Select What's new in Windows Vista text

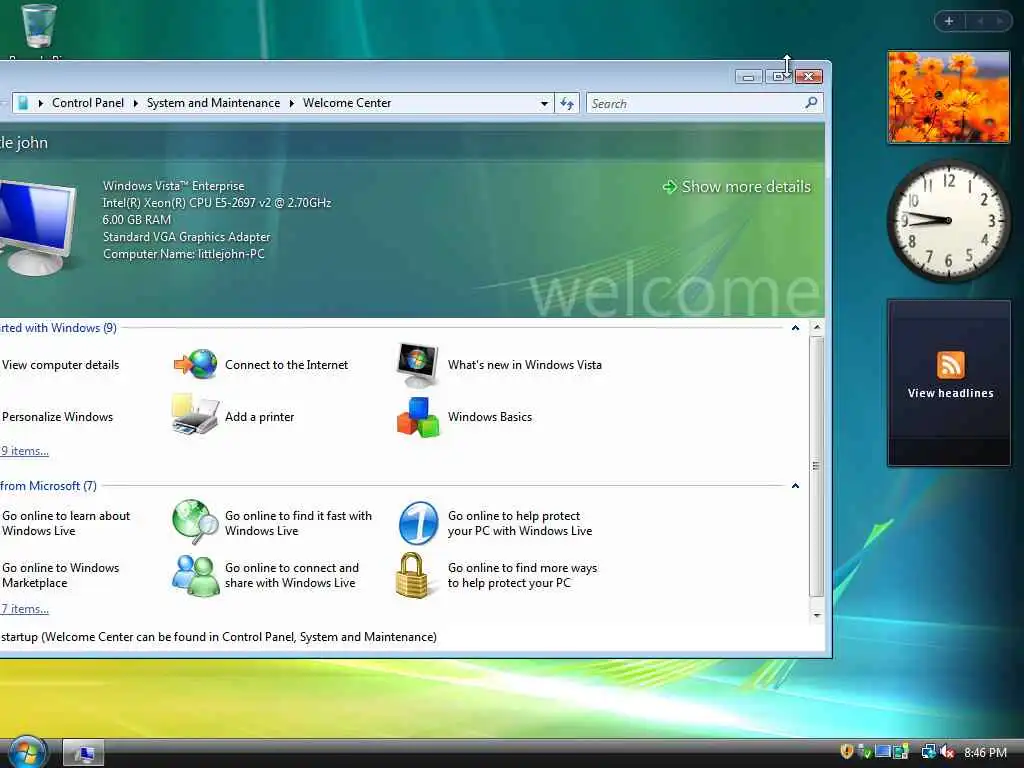(524, 364)
